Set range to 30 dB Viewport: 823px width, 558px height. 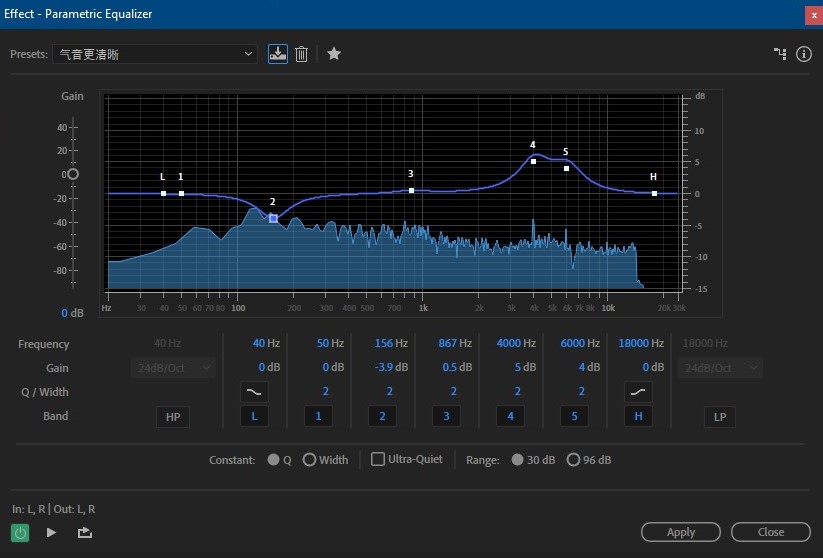pyautogui.click(x=518, y=460)
